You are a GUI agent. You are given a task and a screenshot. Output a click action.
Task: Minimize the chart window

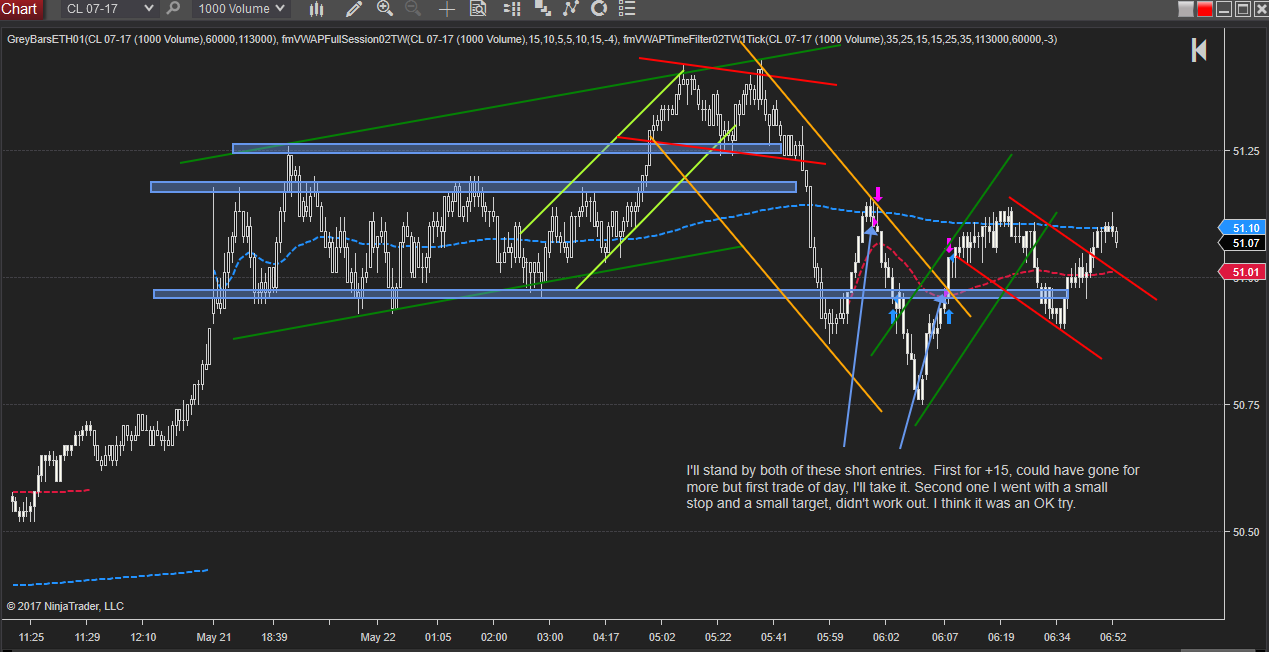tap(1224, 9)
